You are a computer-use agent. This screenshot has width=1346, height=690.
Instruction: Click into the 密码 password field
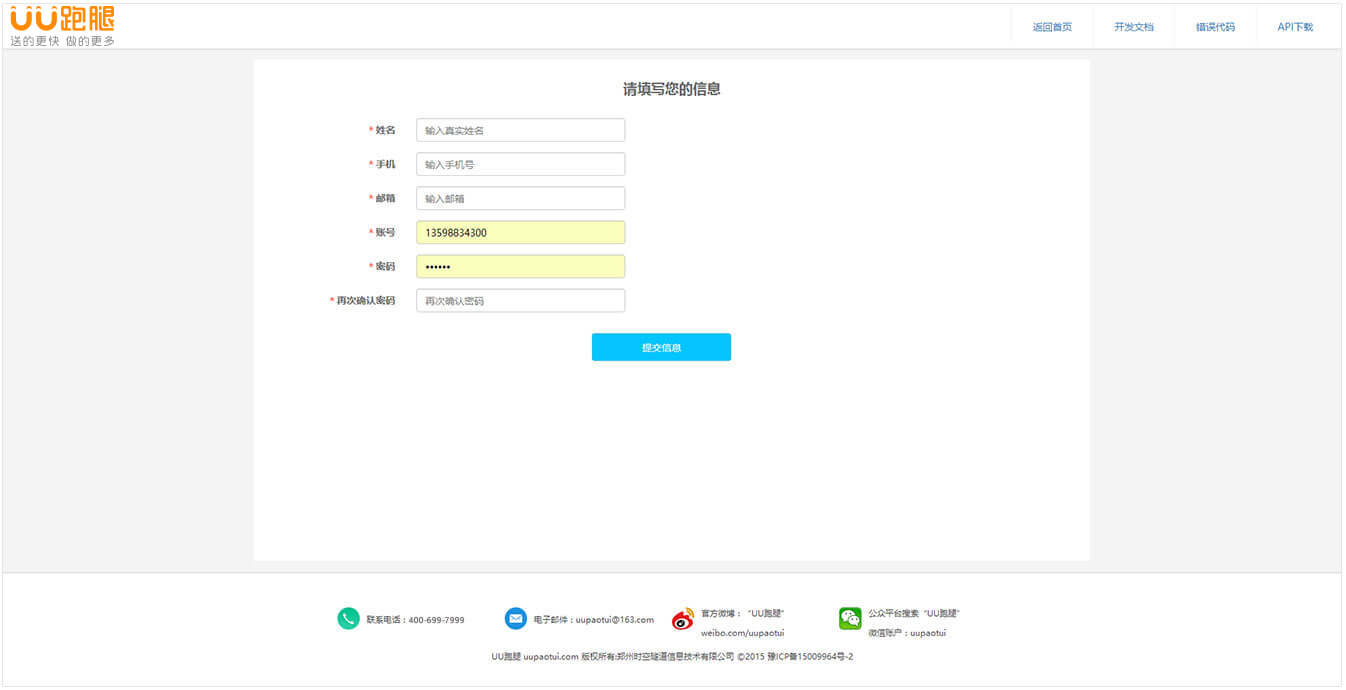click(520, 266)
